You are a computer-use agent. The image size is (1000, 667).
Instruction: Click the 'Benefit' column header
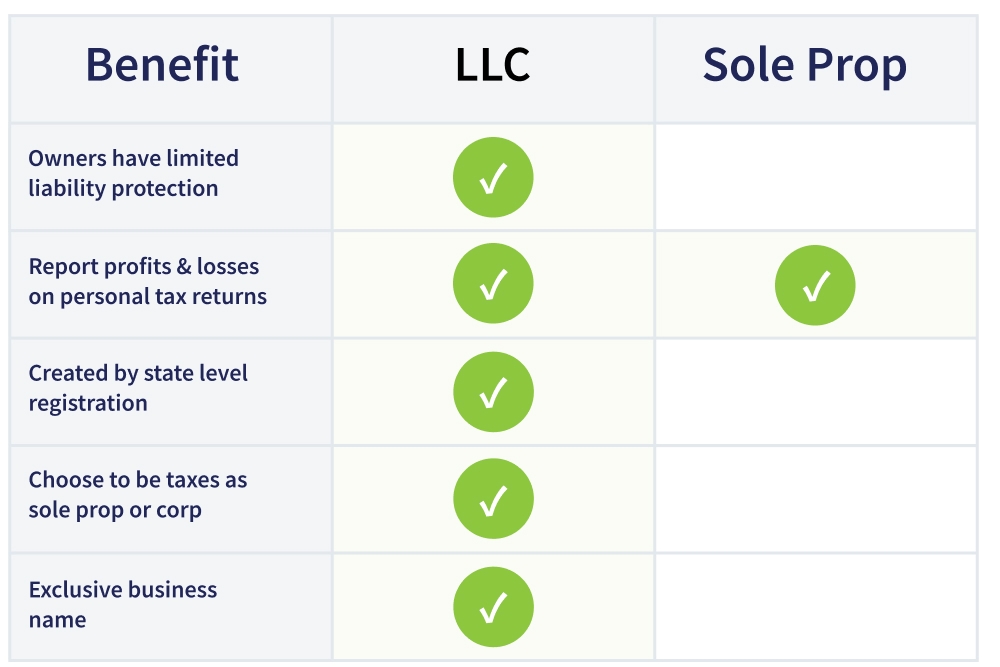point(162,66)
